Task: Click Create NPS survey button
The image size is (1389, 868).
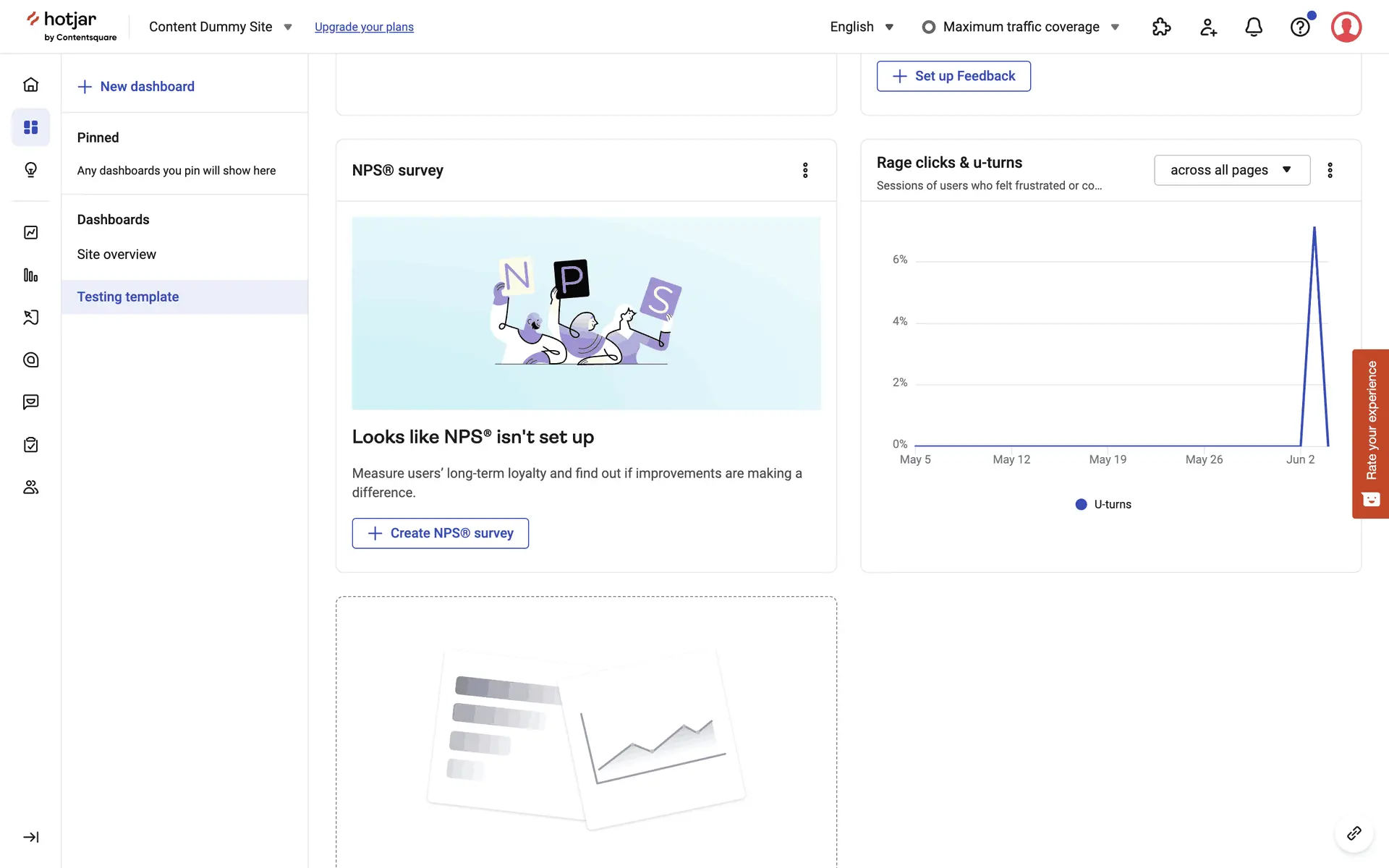Action: [x=440, y=533]
